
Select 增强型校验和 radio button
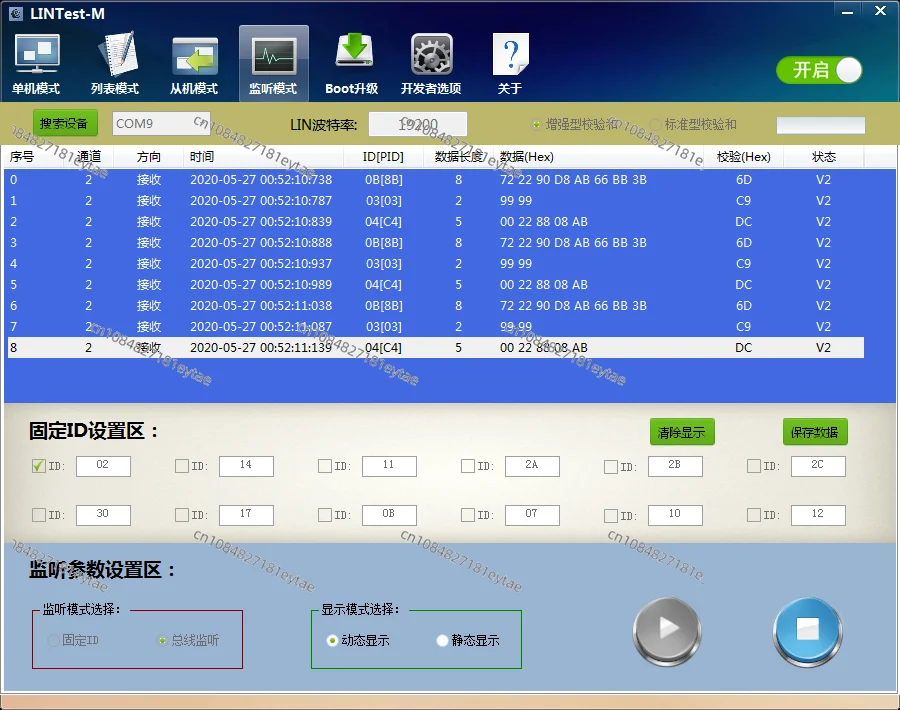536,125
